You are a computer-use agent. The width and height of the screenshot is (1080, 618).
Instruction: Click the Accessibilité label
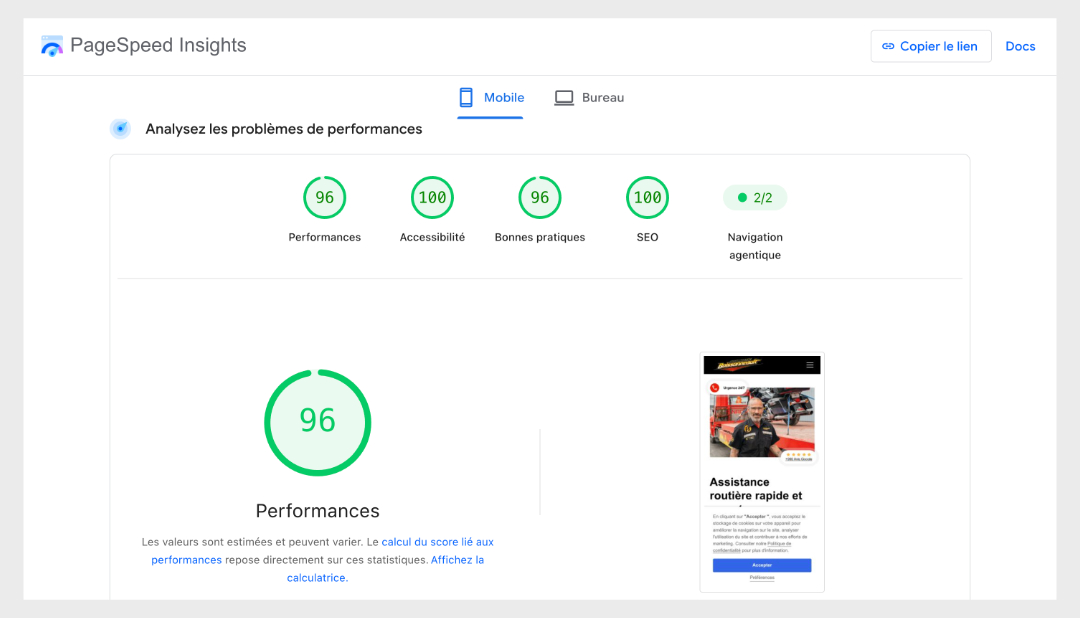pos(433,237)
